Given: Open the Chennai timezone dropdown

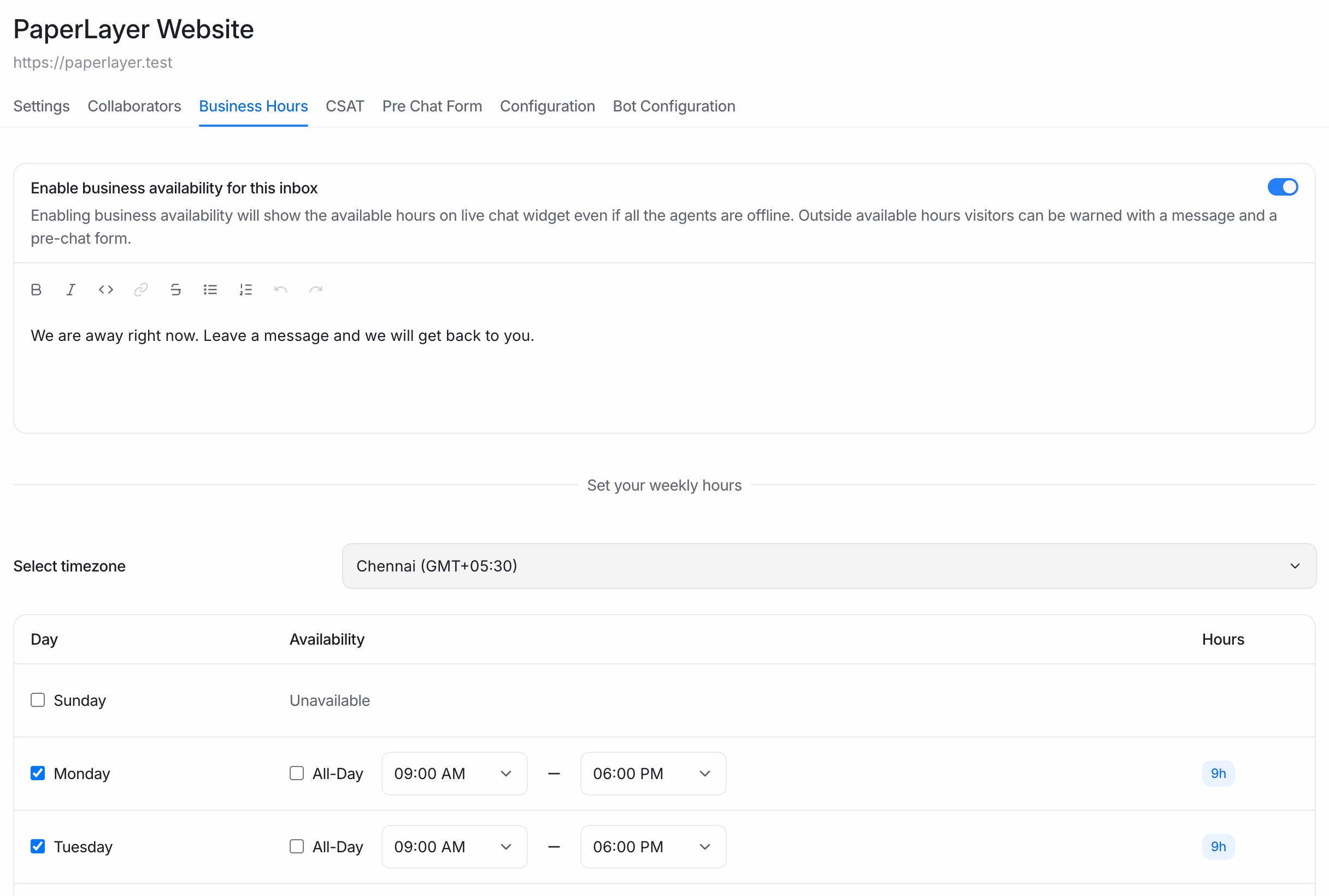Looking at the screenshot, I should coord(829,565).
